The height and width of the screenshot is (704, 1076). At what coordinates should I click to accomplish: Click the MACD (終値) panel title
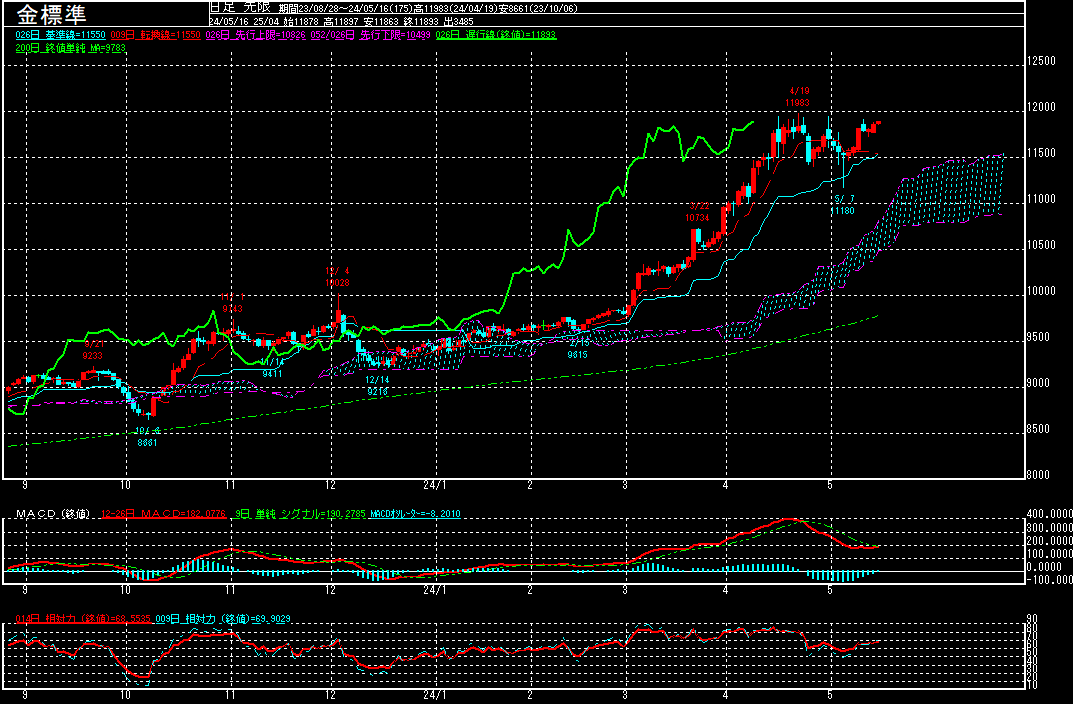point(53,514)
